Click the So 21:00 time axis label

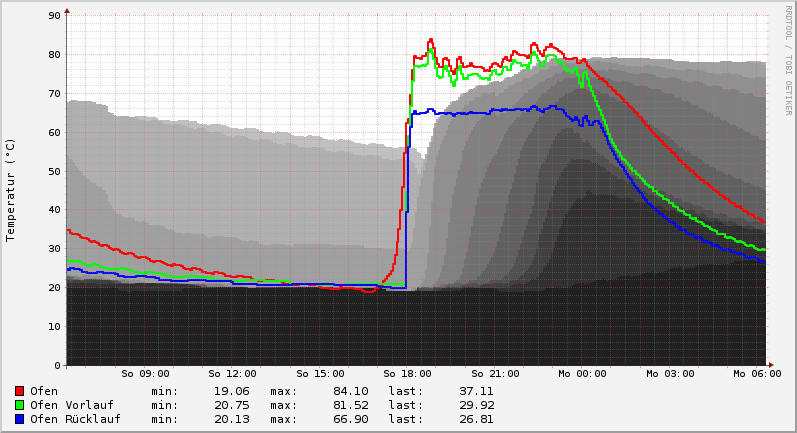point(495,374)
